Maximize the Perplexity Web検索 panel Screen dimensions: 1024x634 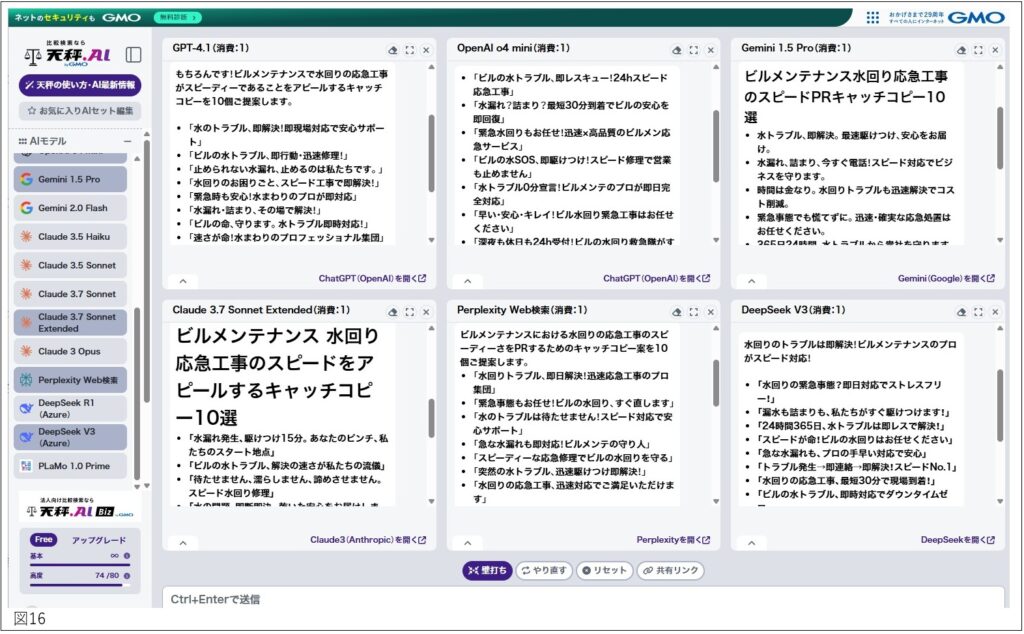pyautogui.click(x=694, y=310)
